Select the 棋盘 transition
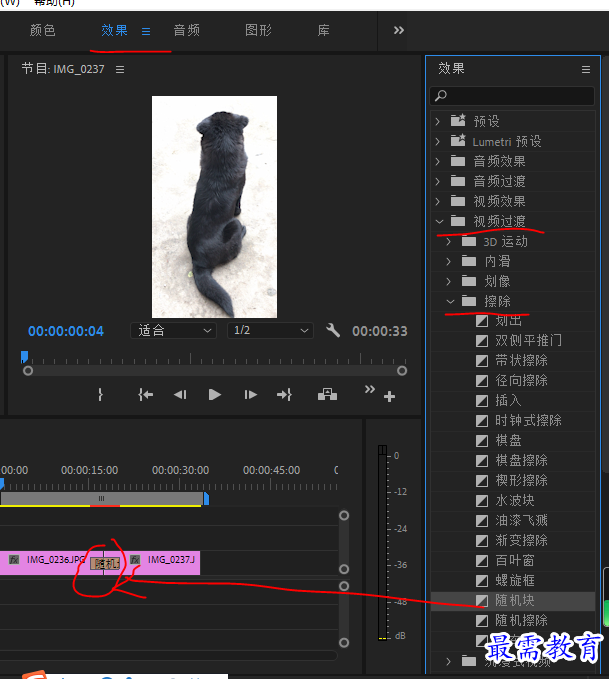This screenshot has width=609, height=679. [509, 440]
